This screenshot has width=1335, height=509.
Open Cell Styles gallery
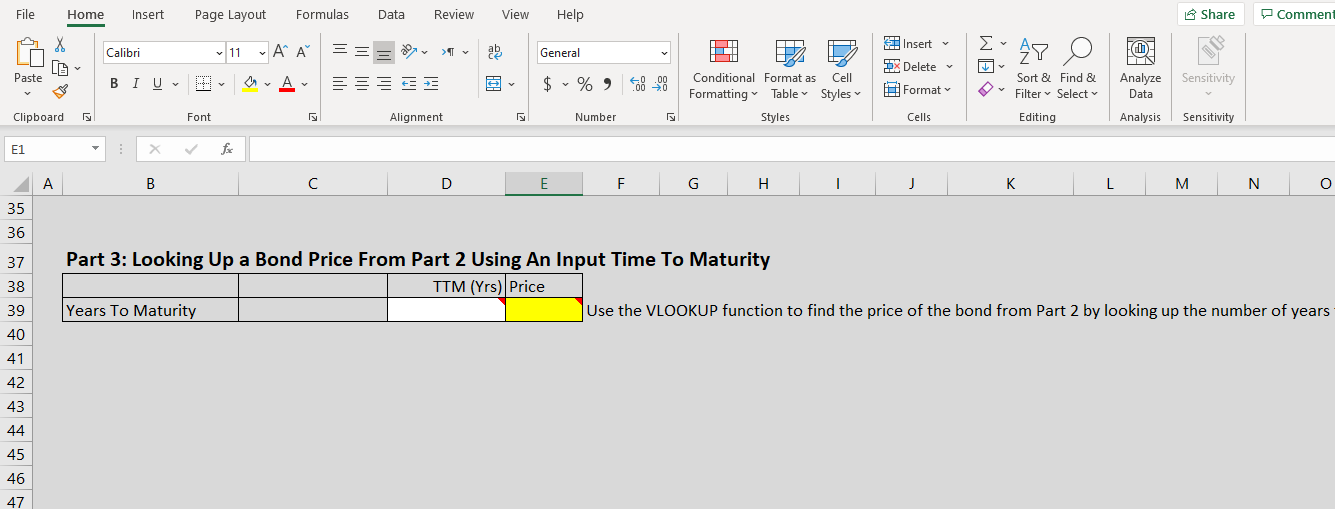(841, 69)
